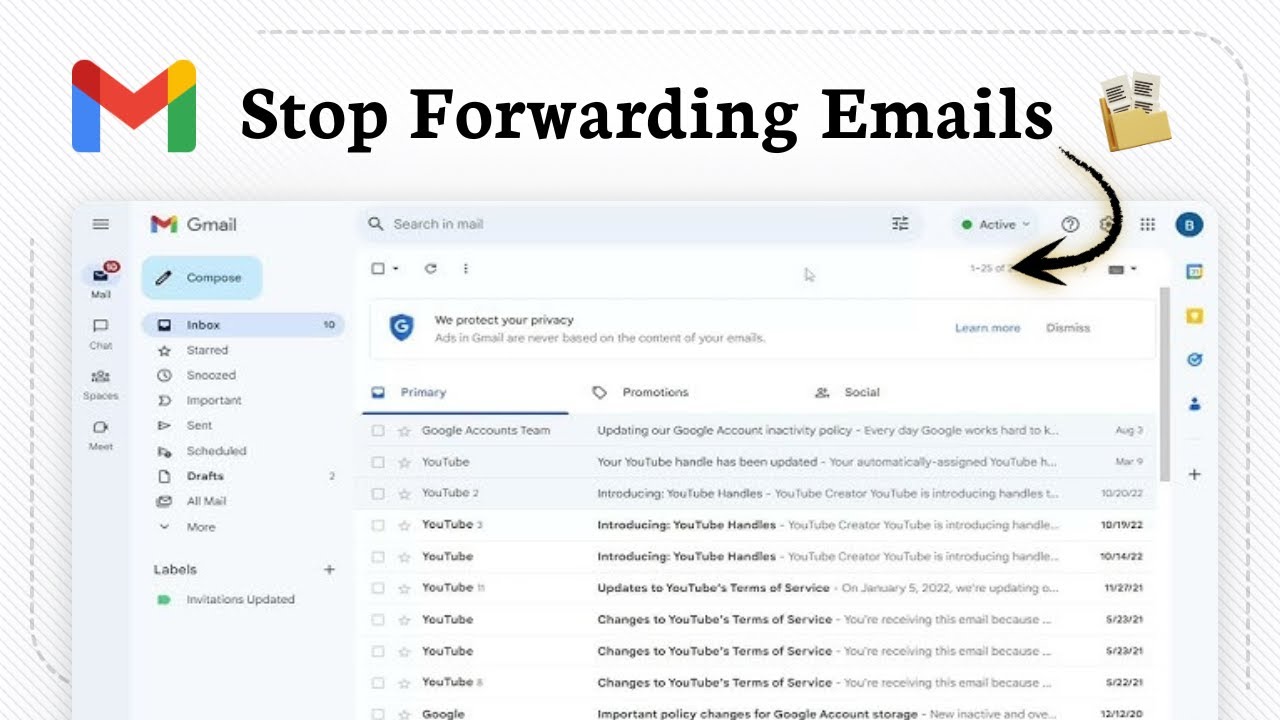Open Mail in the left rail
Image resolution: width=1280 pixels, height=720 pixels.
[x=101, y=281]
